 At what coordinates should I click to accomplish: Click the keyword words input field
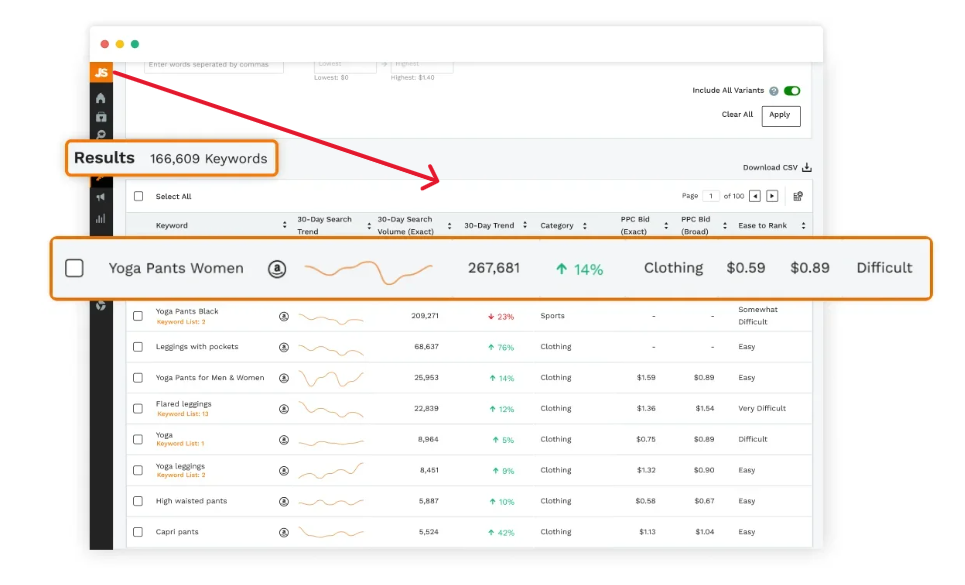tap(214, 66)
